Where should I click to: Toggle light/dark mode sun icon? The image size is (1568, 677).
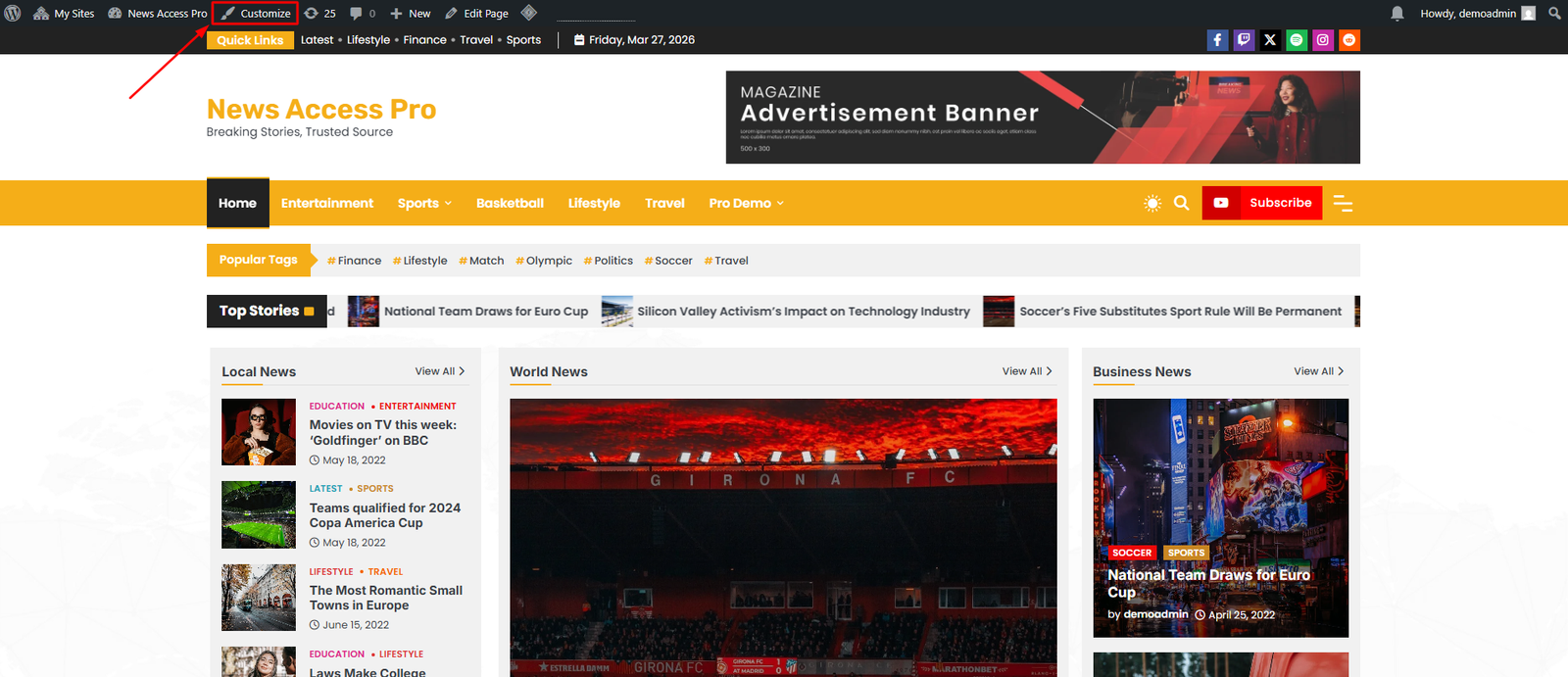point(1152,203)
